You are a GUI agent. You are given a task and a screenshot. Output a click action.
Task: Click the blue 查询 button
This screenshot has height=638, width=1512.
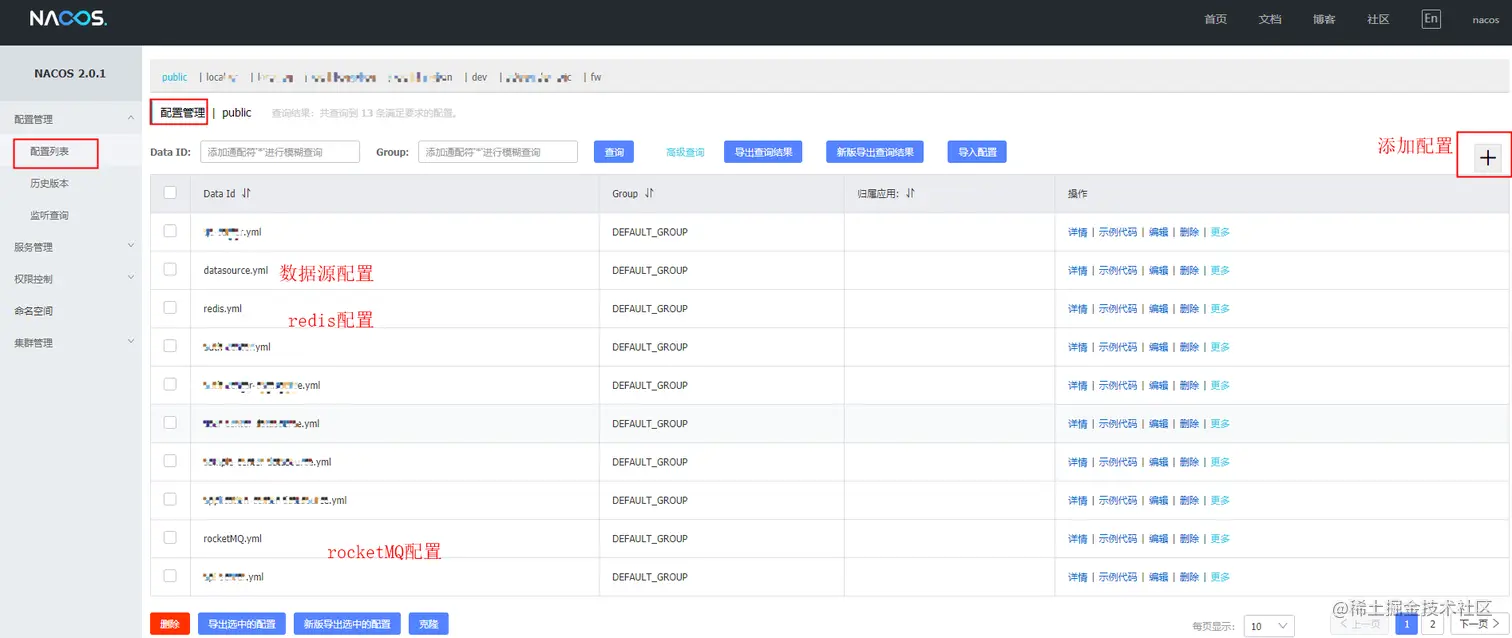tap(615, 152)
